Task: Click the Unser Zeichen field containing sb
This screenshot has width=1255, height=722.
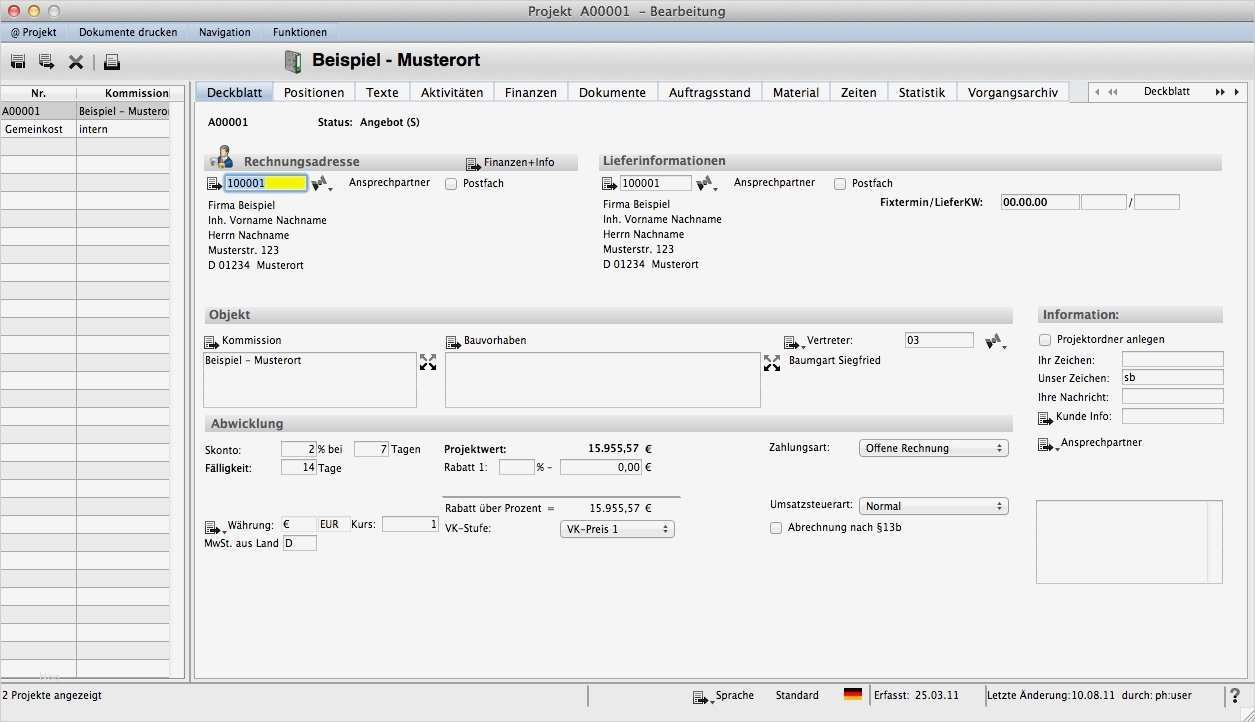Action: 1172,378
